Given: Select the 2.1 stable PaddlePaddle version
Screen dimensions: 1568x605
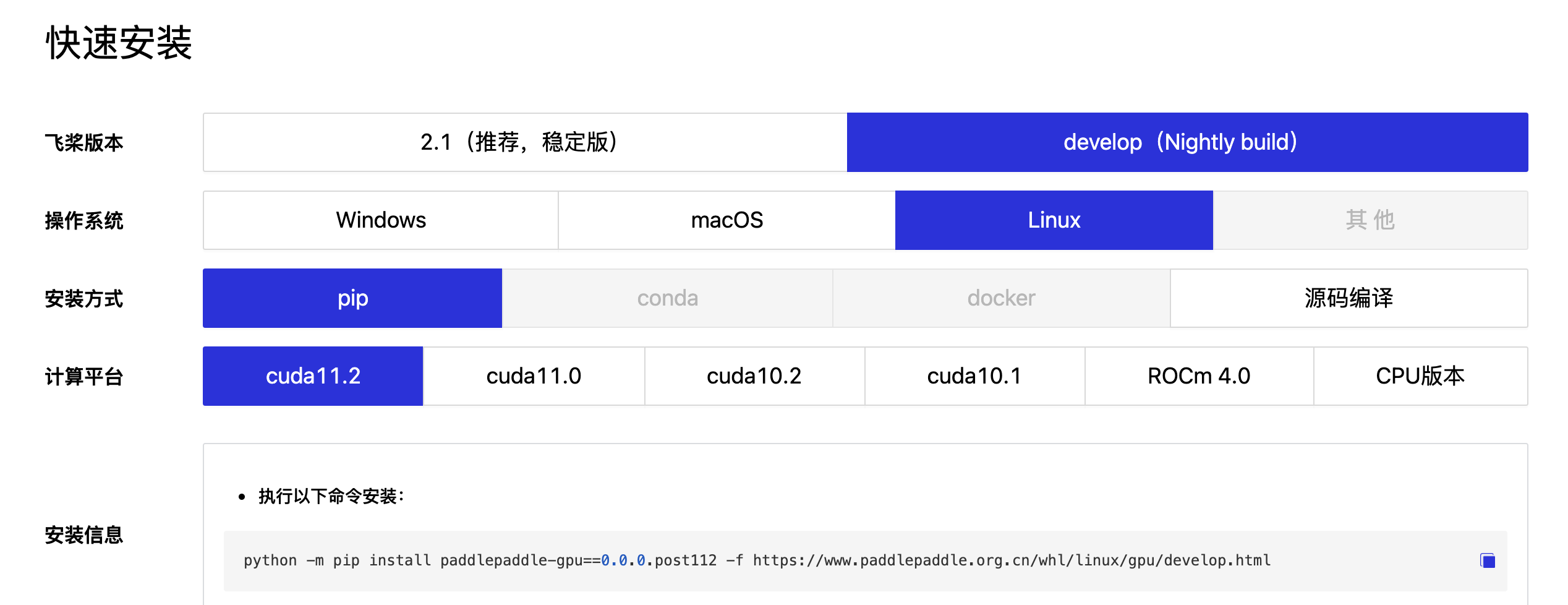Looking at the screenshot, I should (522, 142).
